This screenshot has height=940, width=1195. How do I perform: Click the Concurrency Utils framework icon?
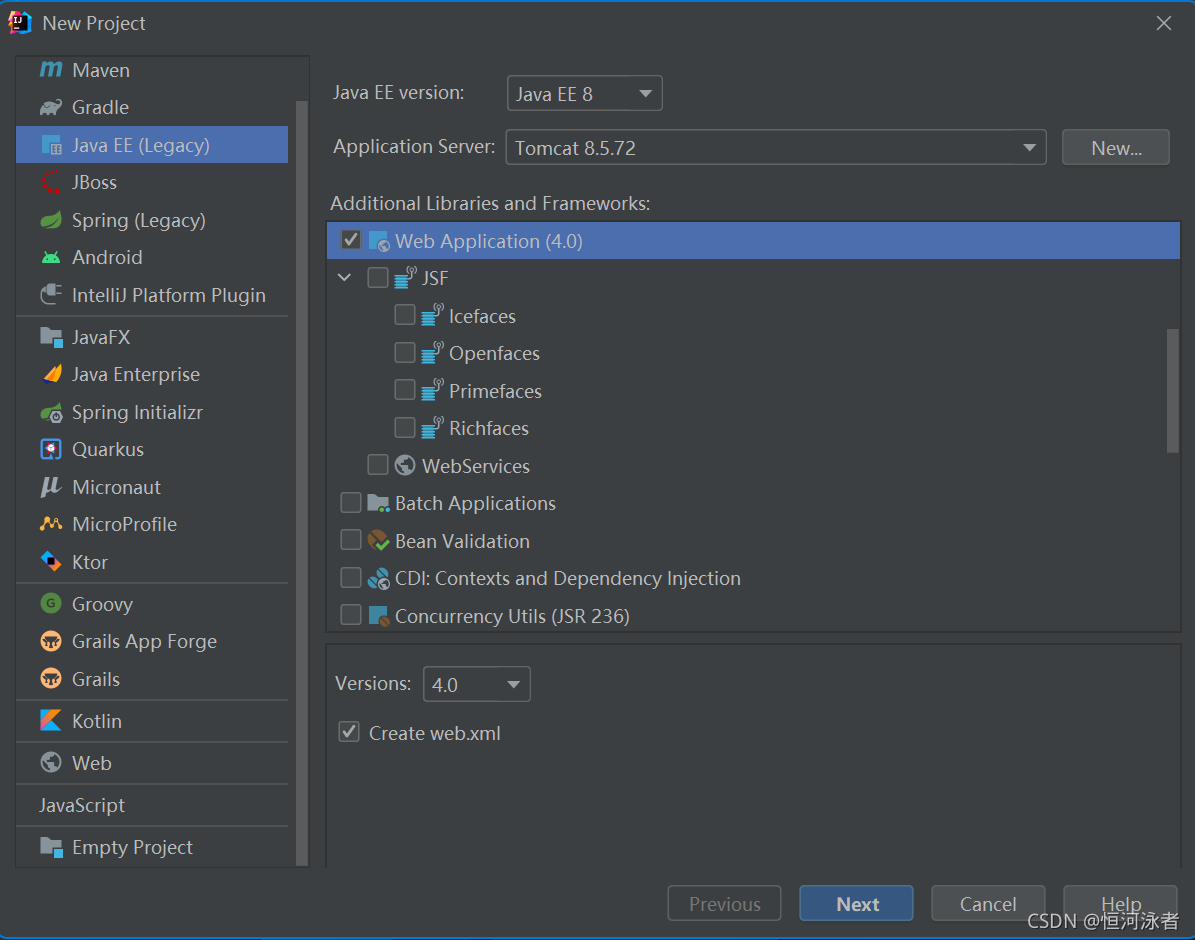coord(379,615)
